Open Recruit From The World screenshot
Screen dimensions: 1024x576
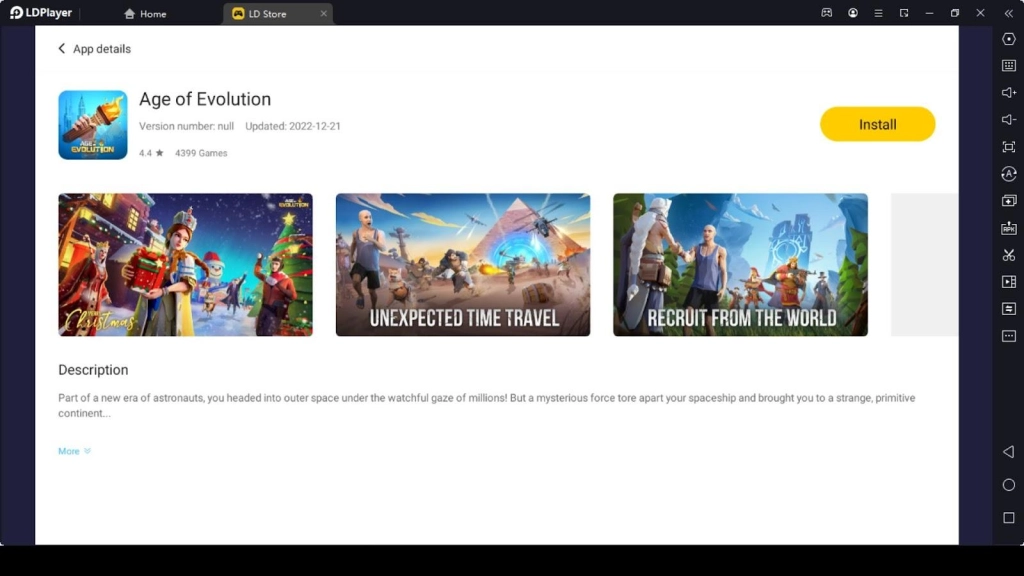click(741, 264)
